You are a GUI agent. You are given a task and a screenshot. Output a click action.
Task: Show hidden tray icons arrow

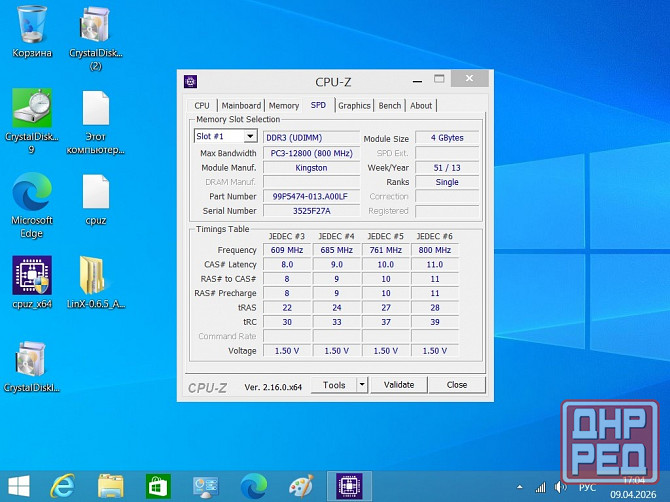pos(519,487)
